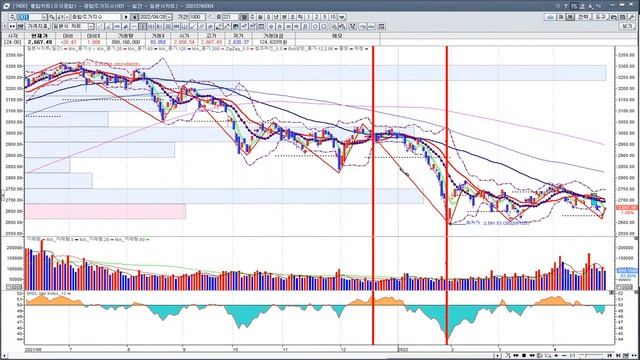
Task: Open the 2022/04/28 date dropdown
Action: 169,17
